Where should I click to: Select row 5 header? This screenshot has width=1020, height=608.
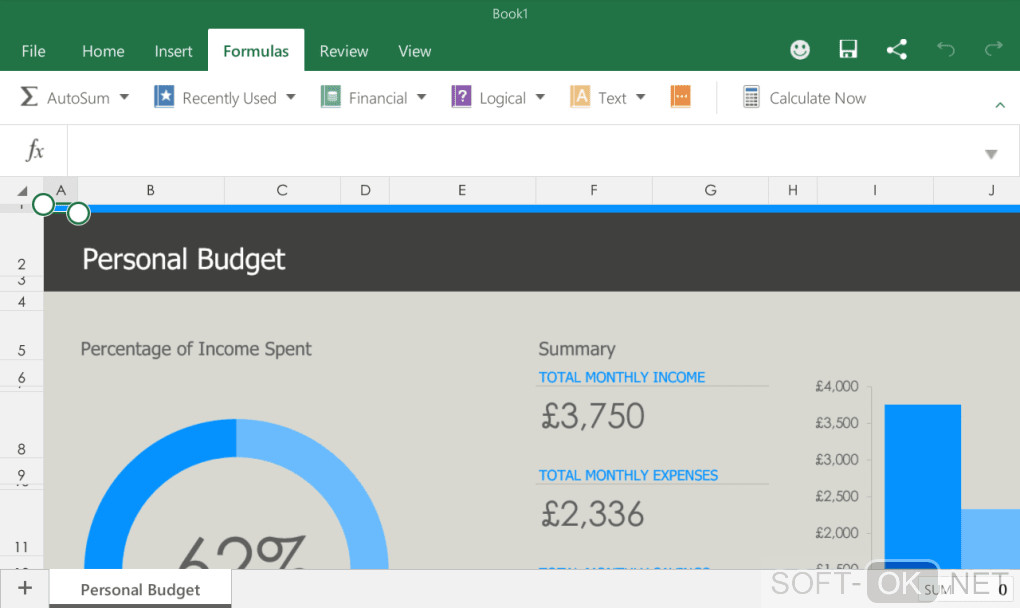21,336
